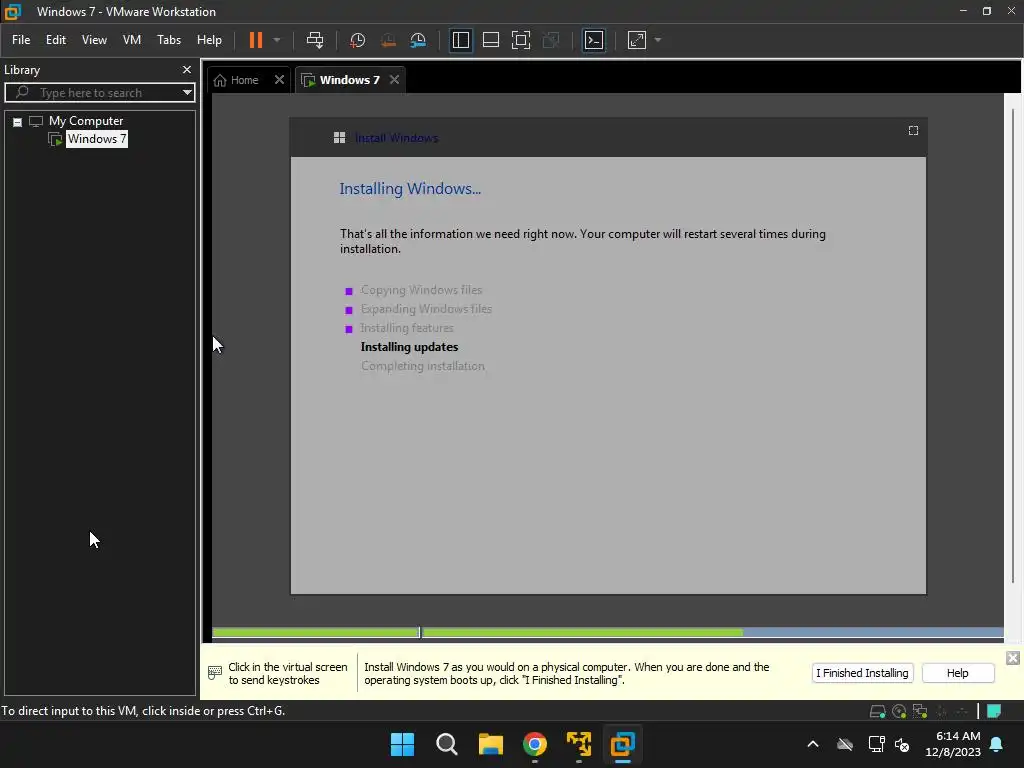1024x768 pixels.
Task: Open the VM menu
Action: tap(132, 40)
